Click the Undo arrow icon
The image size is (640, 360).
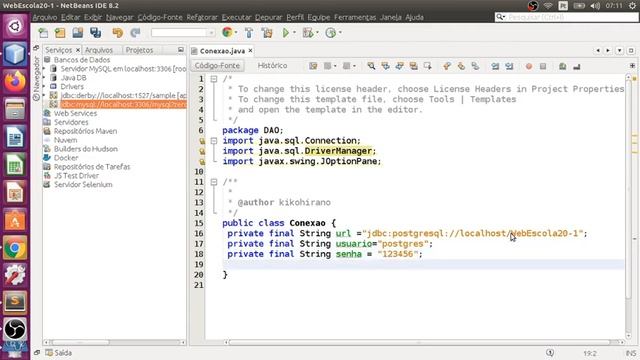click(118, 33)
